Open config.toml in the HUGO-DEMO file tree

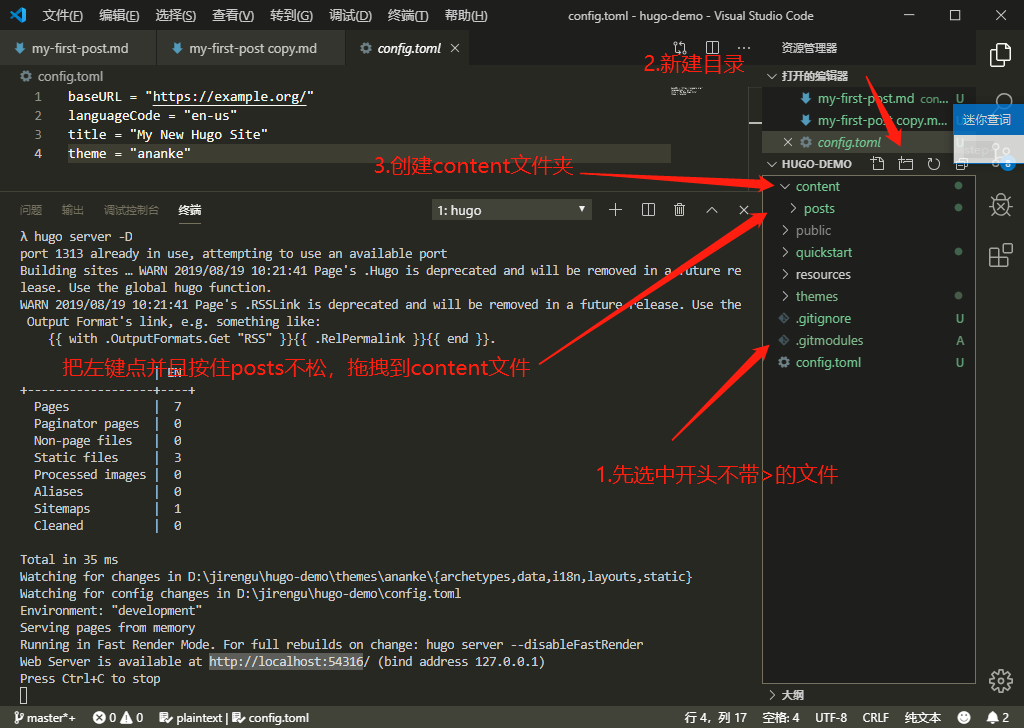[869, 362]
